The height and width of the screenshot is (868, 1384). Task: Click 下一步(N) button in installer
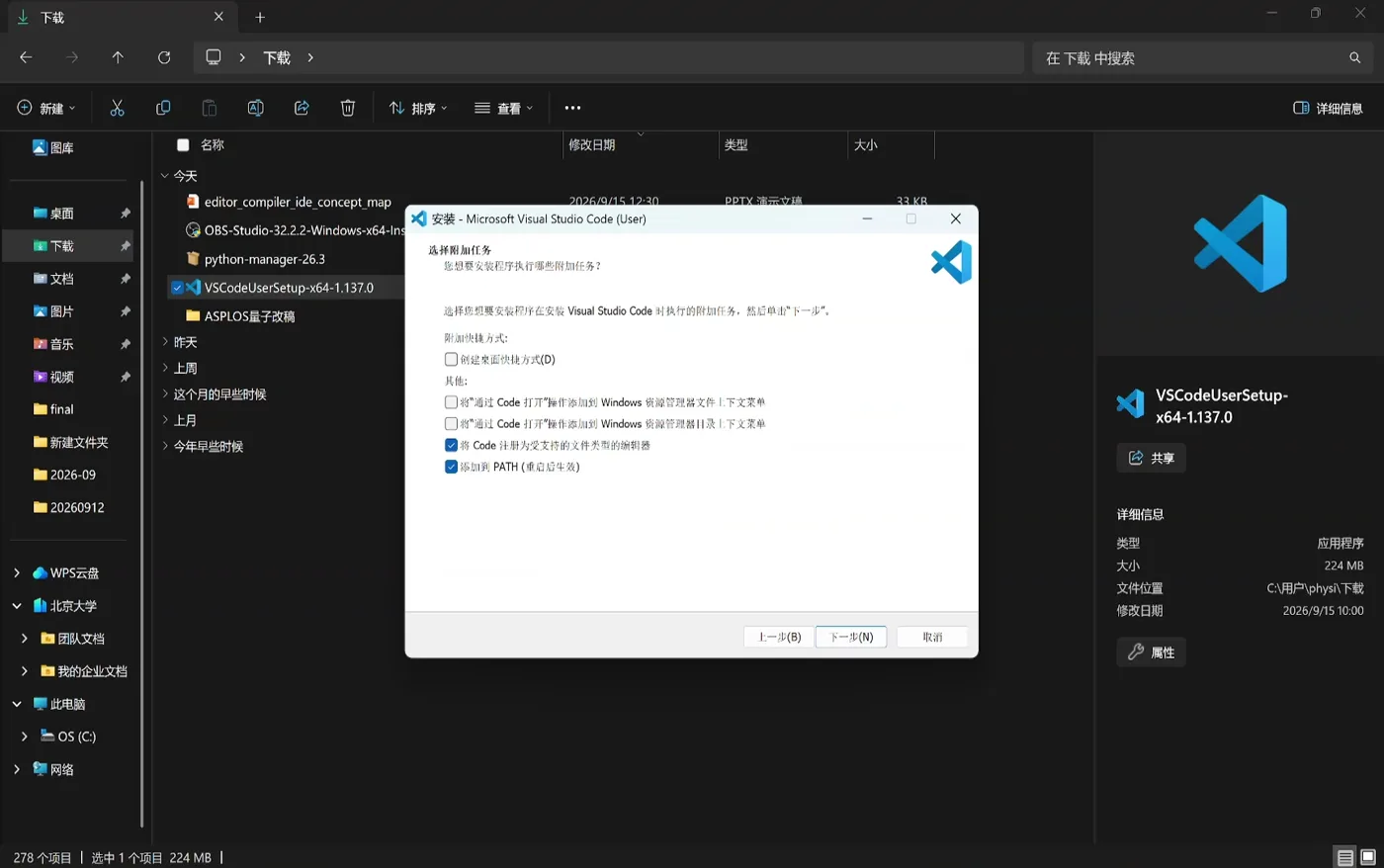pos(851,637)
